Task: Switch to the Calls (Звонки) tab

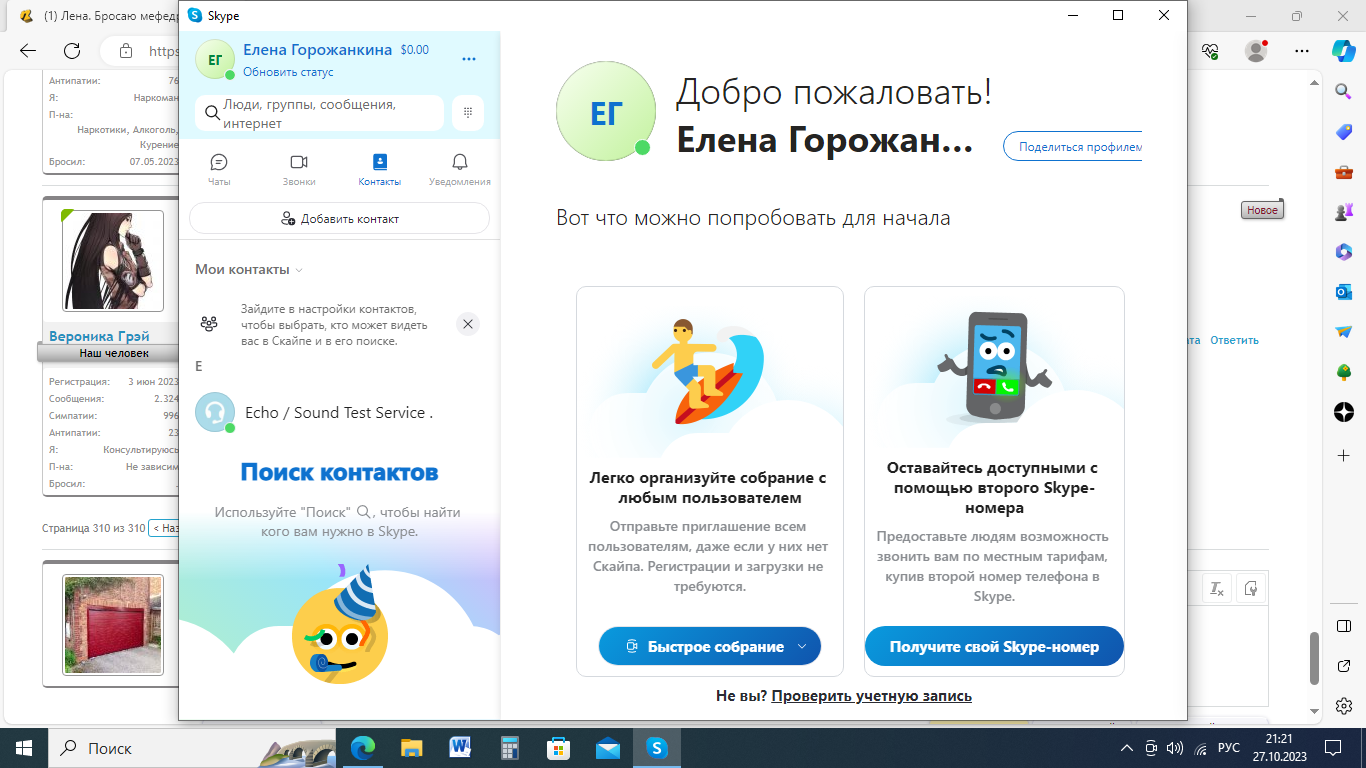Action: [299, 170]
